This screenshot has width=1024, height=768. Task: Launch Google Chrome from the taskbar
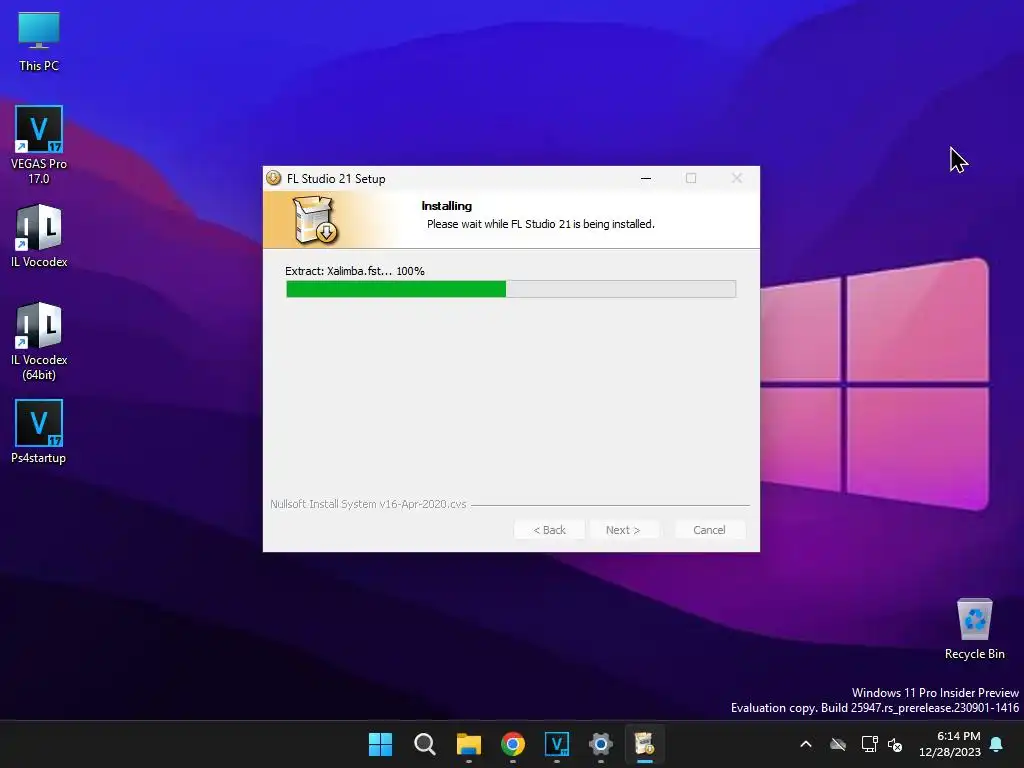pyautogui.click(x=513, y=744)
